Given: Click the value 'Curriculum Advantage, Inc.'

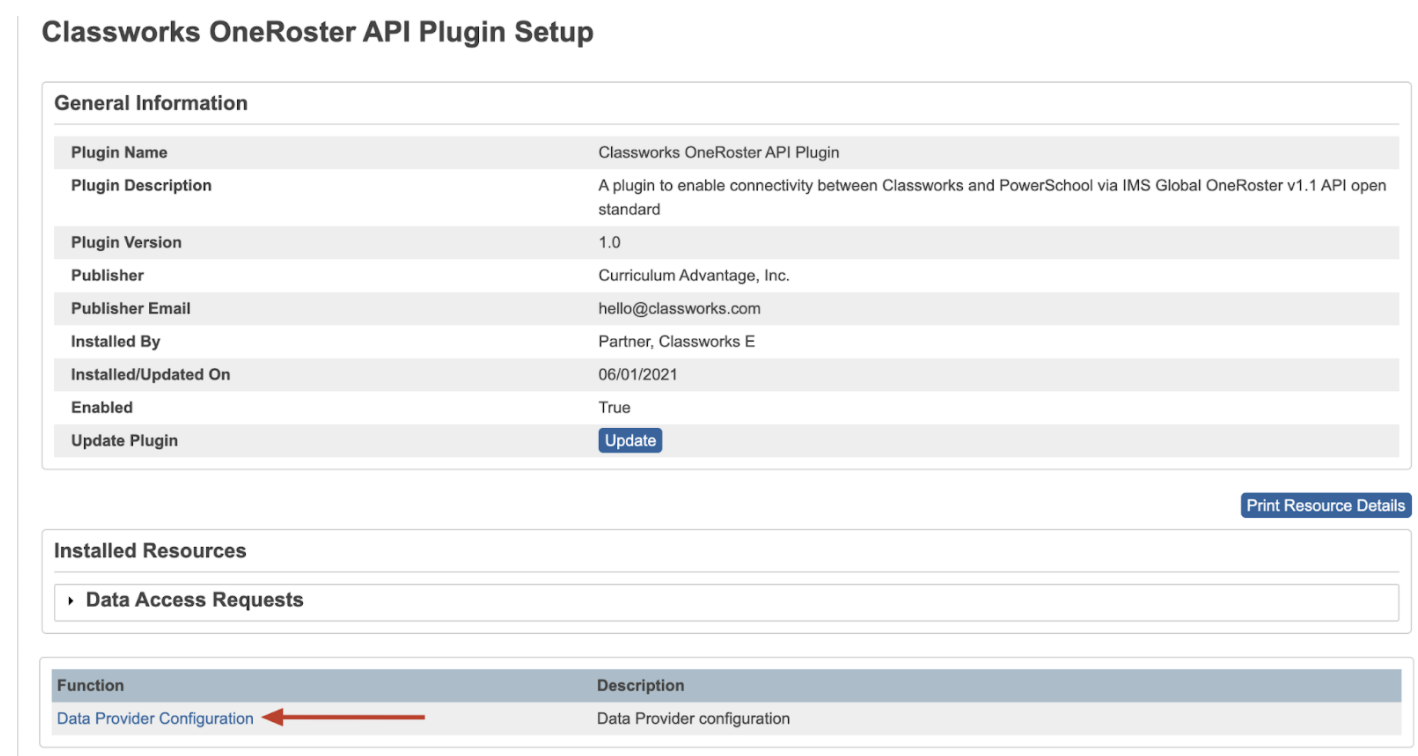Looking at the screenshot, I should 694,275.
